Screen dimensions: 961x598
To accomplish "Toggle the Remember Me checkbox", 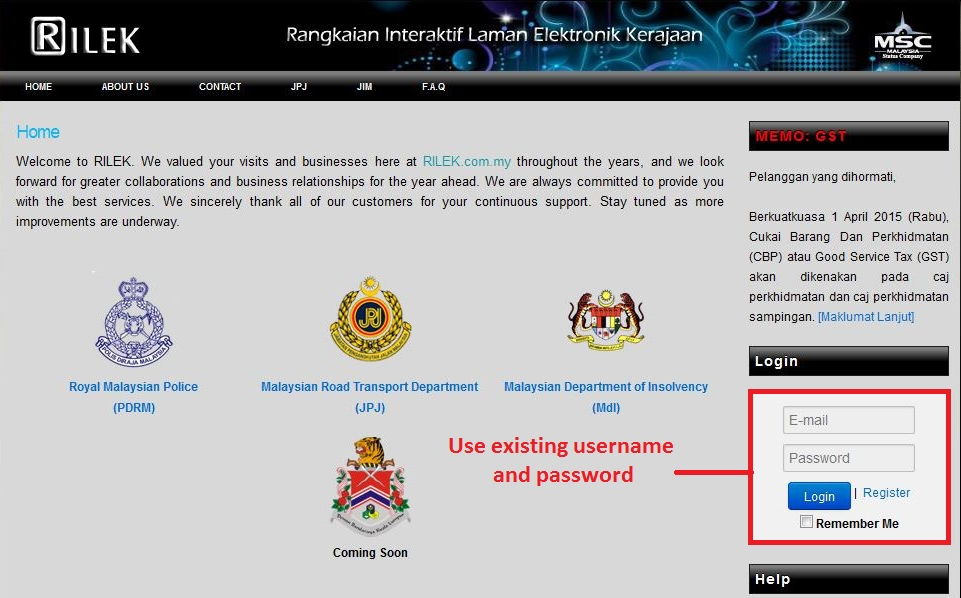I will (x=807, y=522).
